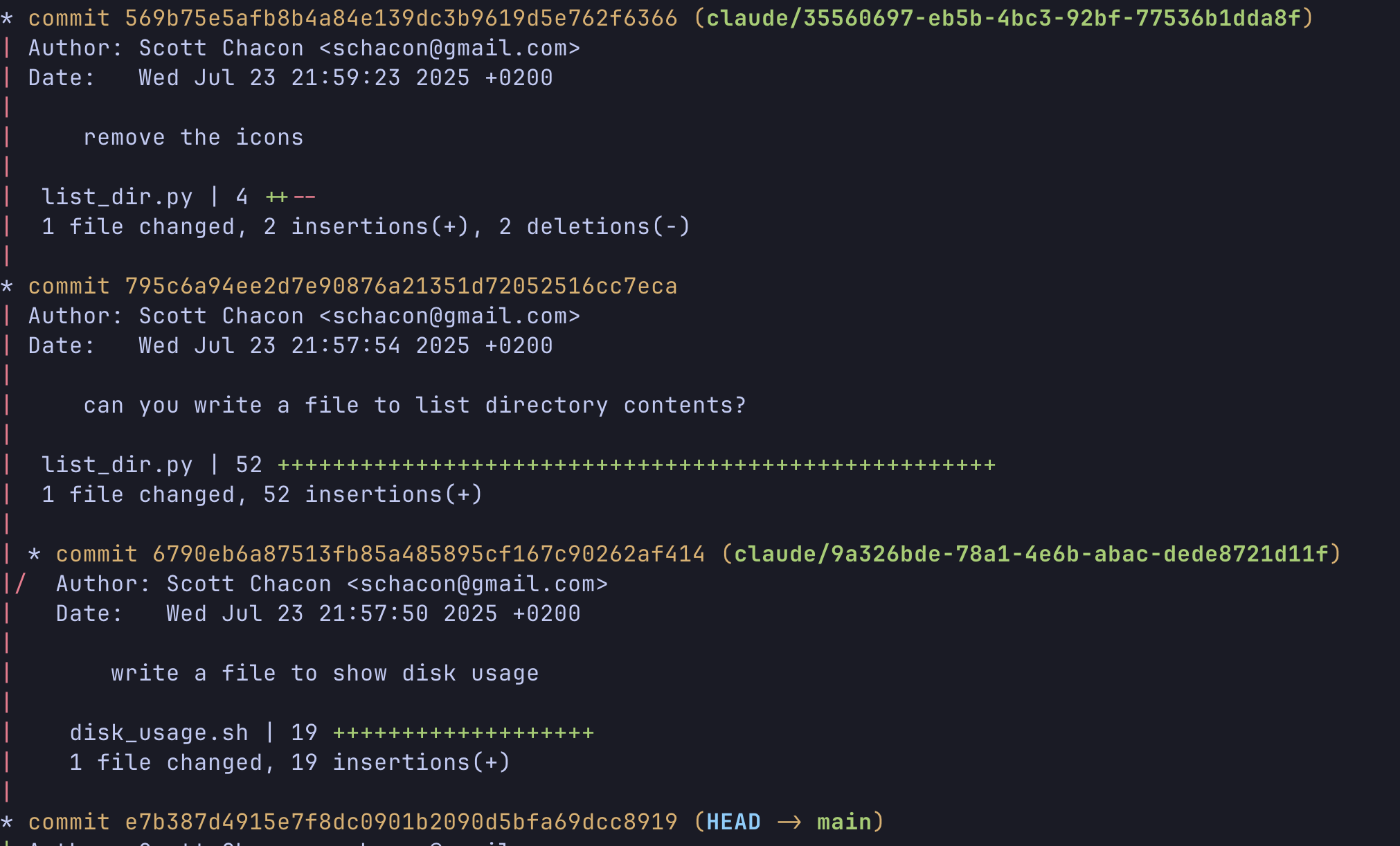Click the email in first commit's Author line
Screen dimensions: 1400x846
449,48
